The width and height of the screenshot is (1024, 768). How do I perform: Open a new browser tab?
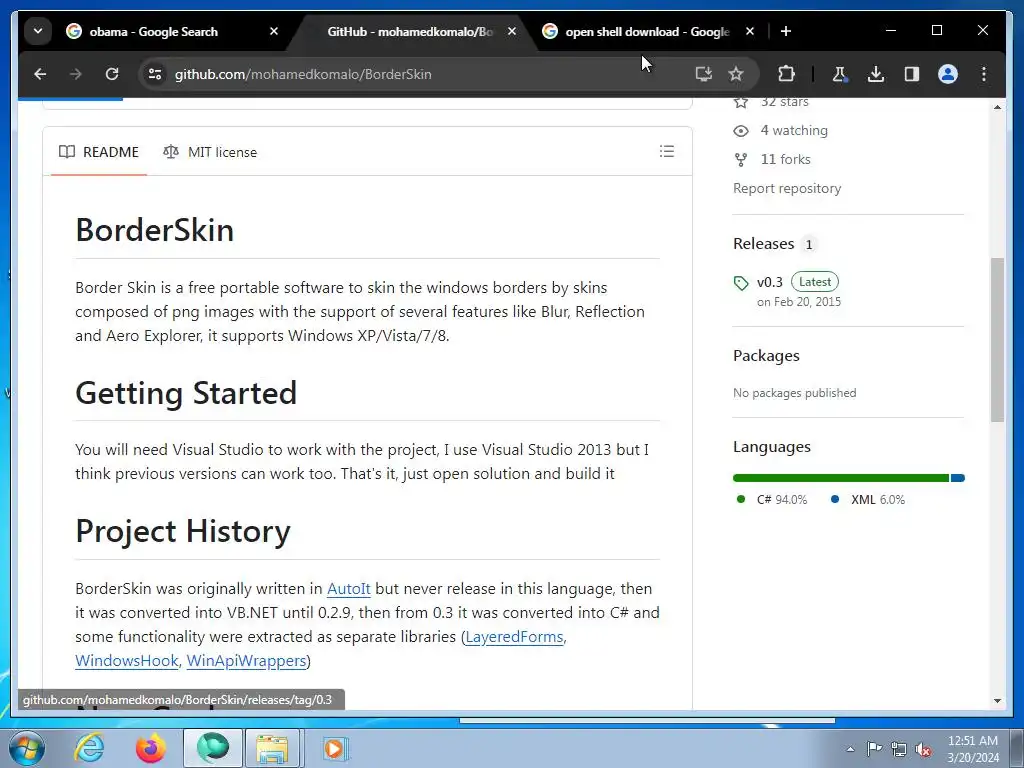point(786,31)
